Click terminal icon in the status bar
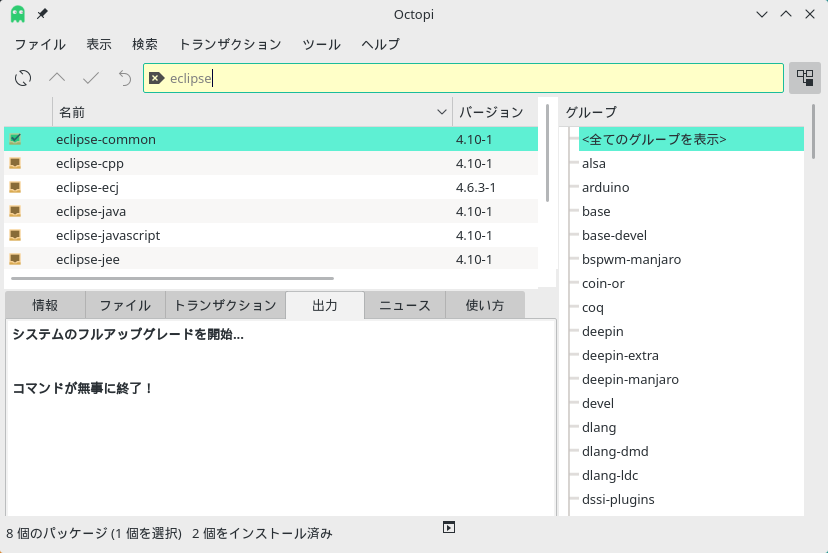828x553 pixels. [449, 527]
